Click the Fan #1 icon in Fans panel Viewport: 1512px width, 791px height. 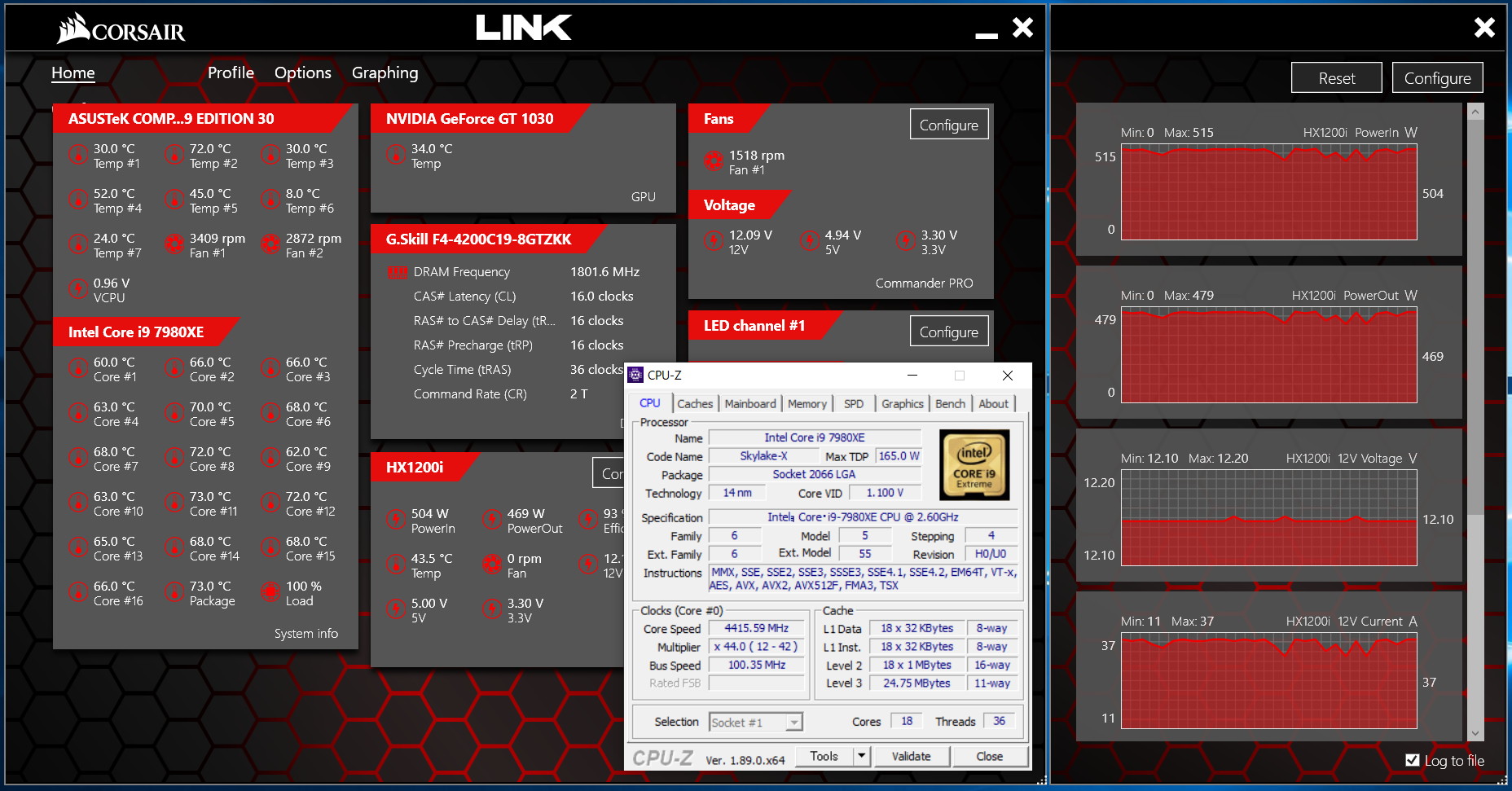714,161
